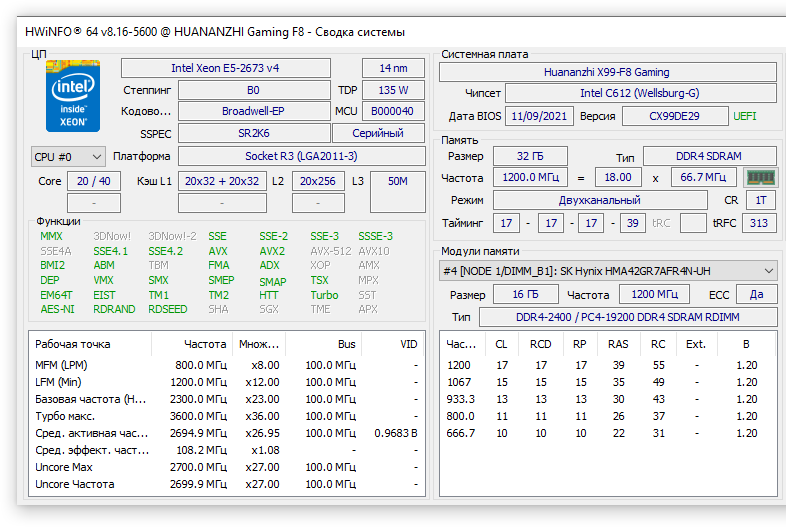Click the memory size 32 ГБ field
Viewport: 786px width, 527px height.
click(x=530, y=156)
